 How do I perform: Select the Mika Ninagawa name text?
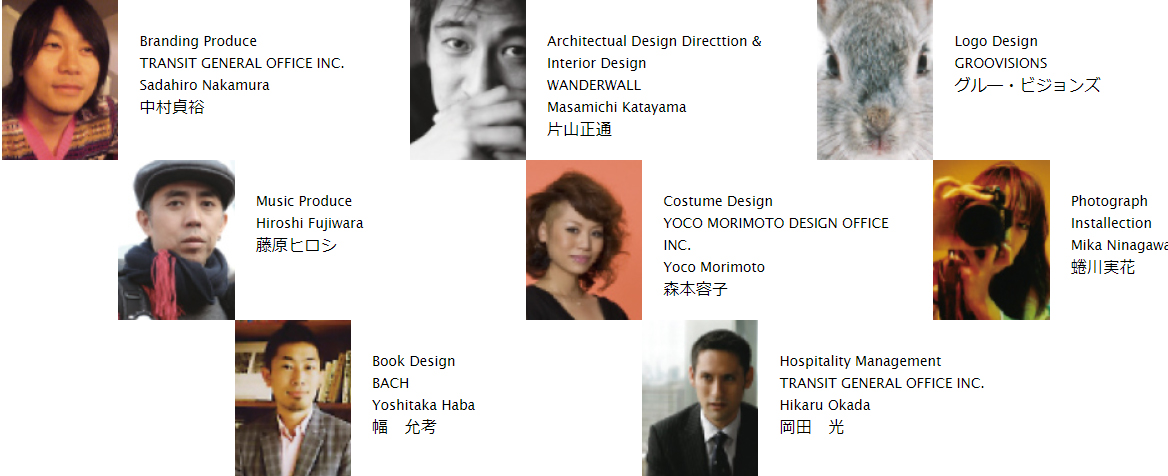[1120, 246]
